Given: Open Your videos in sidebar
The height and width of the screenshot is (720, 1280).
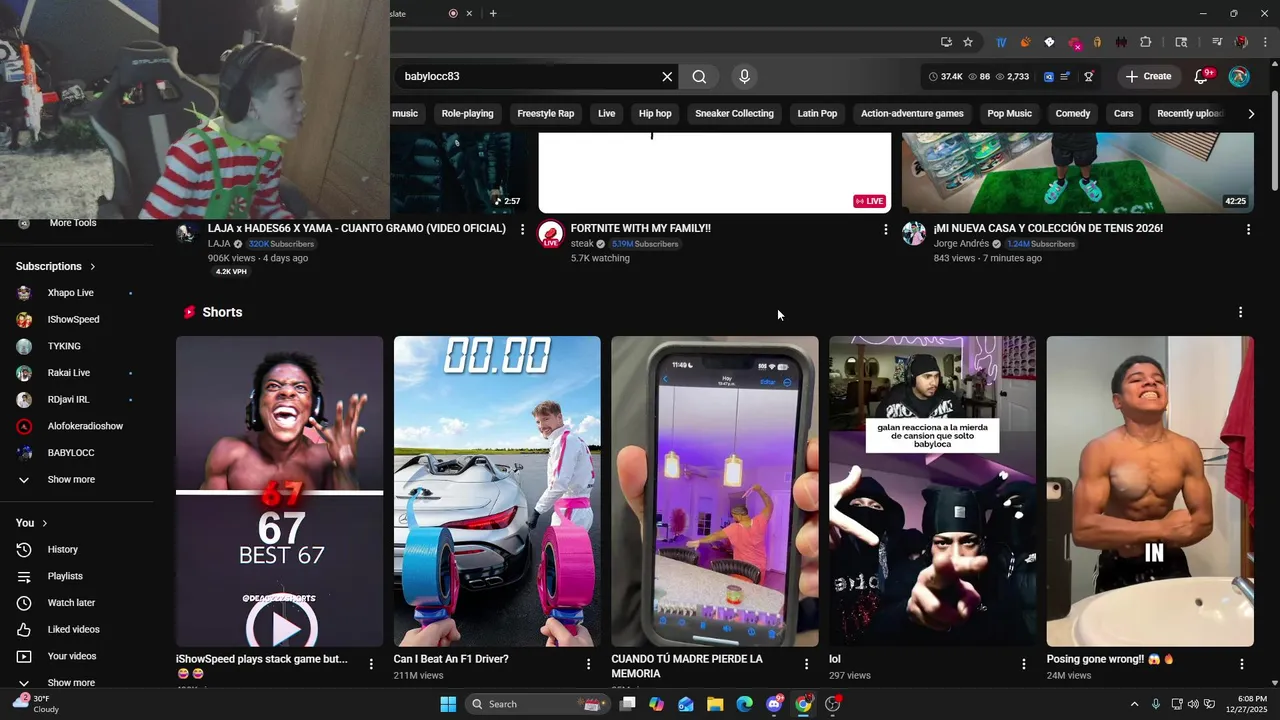Looking at the screenshot, I should coord(72,657).
